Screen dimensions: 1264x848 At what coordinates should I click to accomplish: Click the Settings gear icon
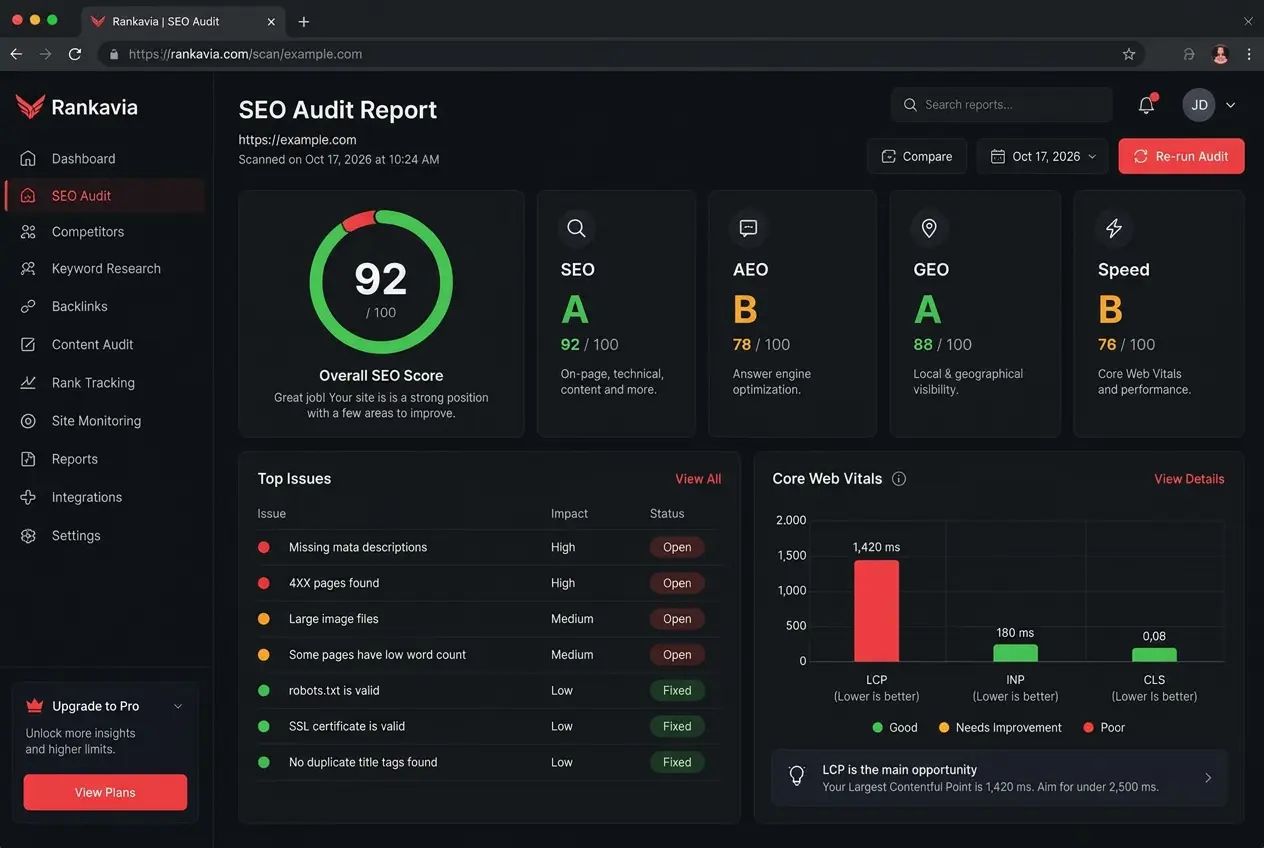point(28,536)
